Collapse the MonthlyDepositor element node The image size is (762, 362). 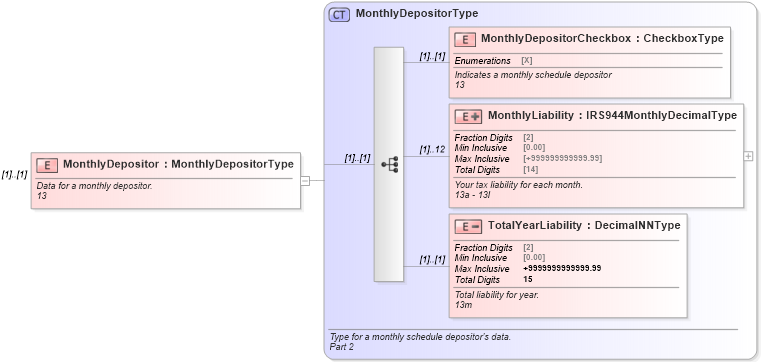305,181
